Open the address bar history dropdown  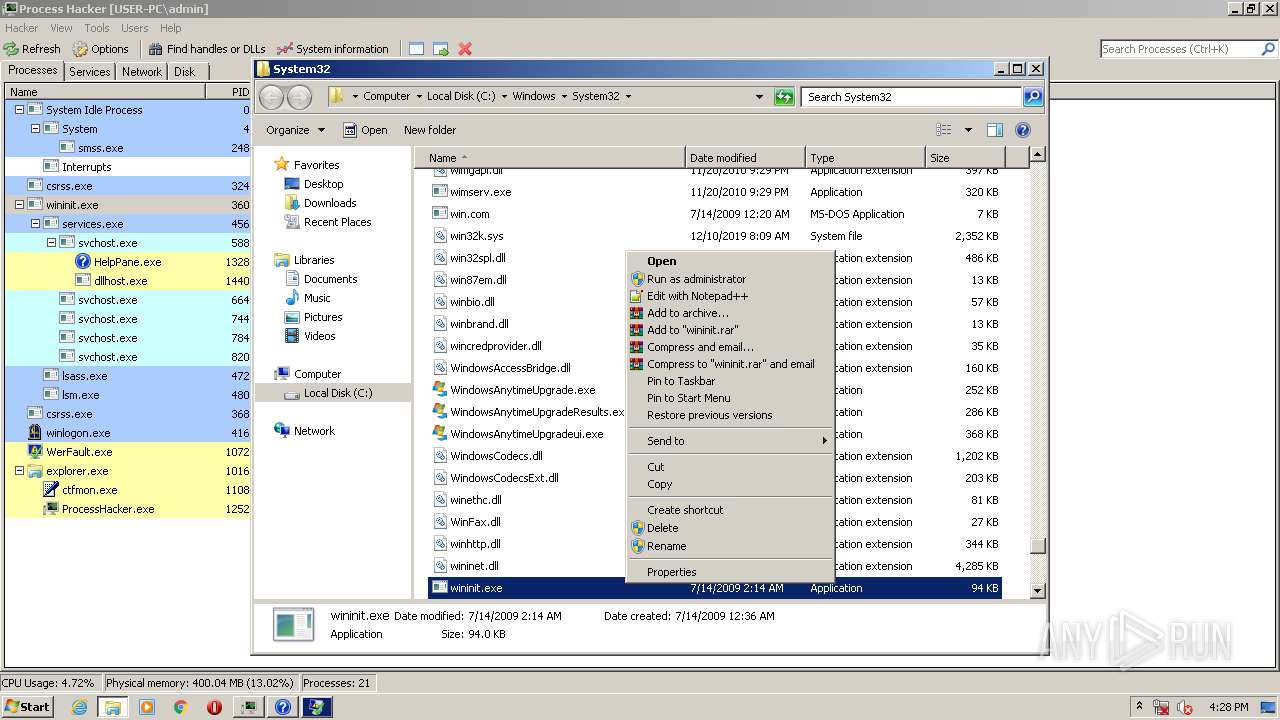point(760,97)
